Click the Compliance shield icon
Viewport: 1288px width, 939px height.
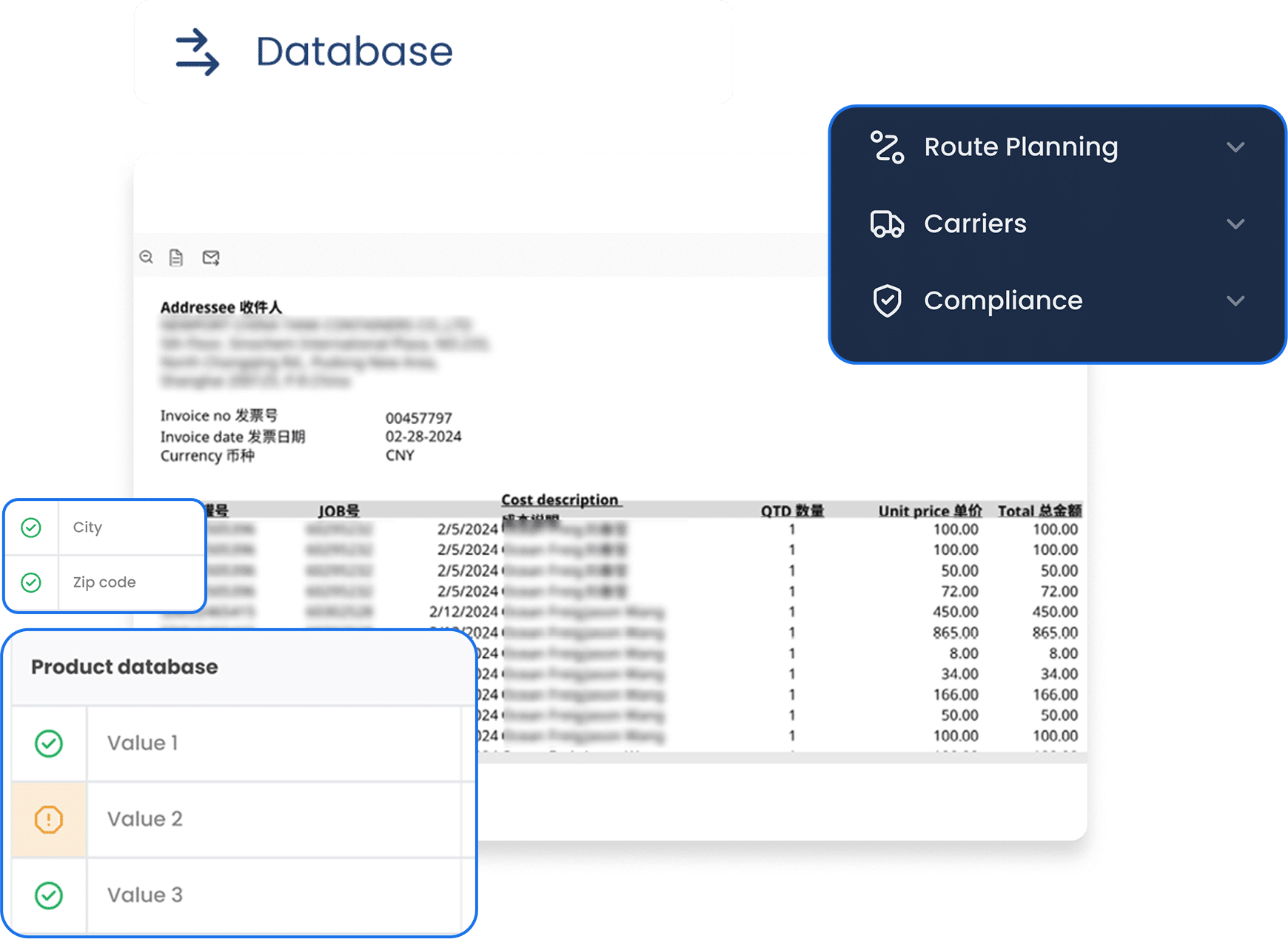887,300
